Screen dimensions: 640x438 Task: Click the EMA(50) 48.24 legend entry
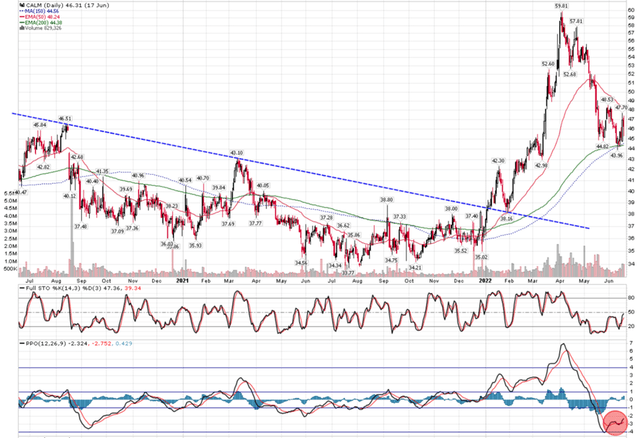coord(40,17)
